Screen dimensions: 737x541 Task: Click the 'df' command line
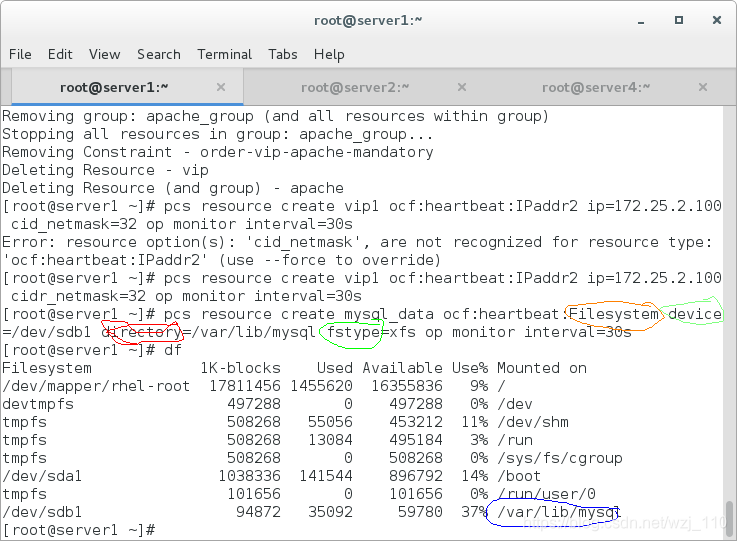[x=92, y=350]
